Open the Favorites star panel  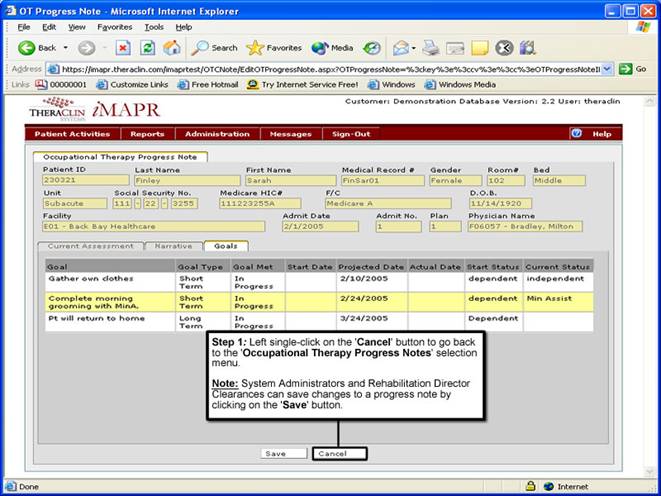[274, 47]
